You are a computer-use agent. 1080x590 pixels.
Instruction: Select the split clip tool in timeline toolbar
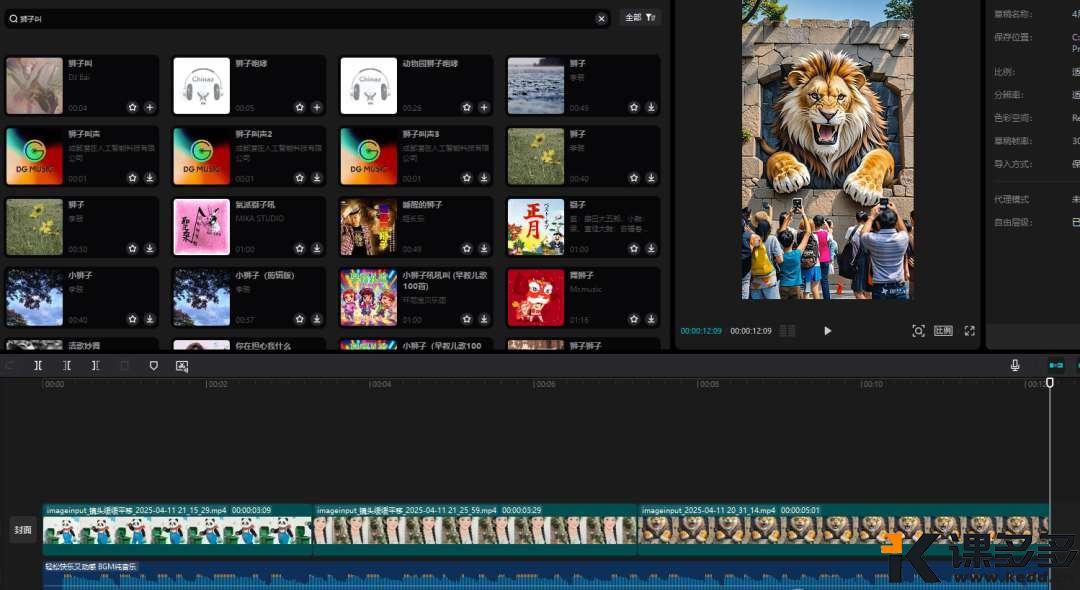click(38, 366)
